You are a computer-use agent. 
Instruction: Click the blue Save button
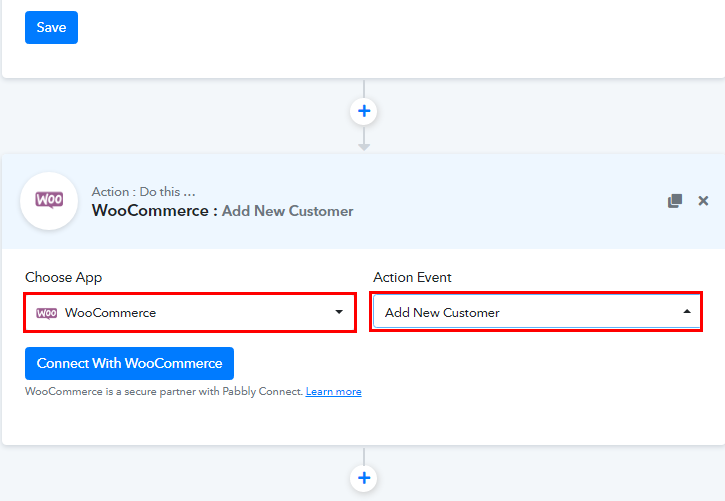(x=51, y=28)
